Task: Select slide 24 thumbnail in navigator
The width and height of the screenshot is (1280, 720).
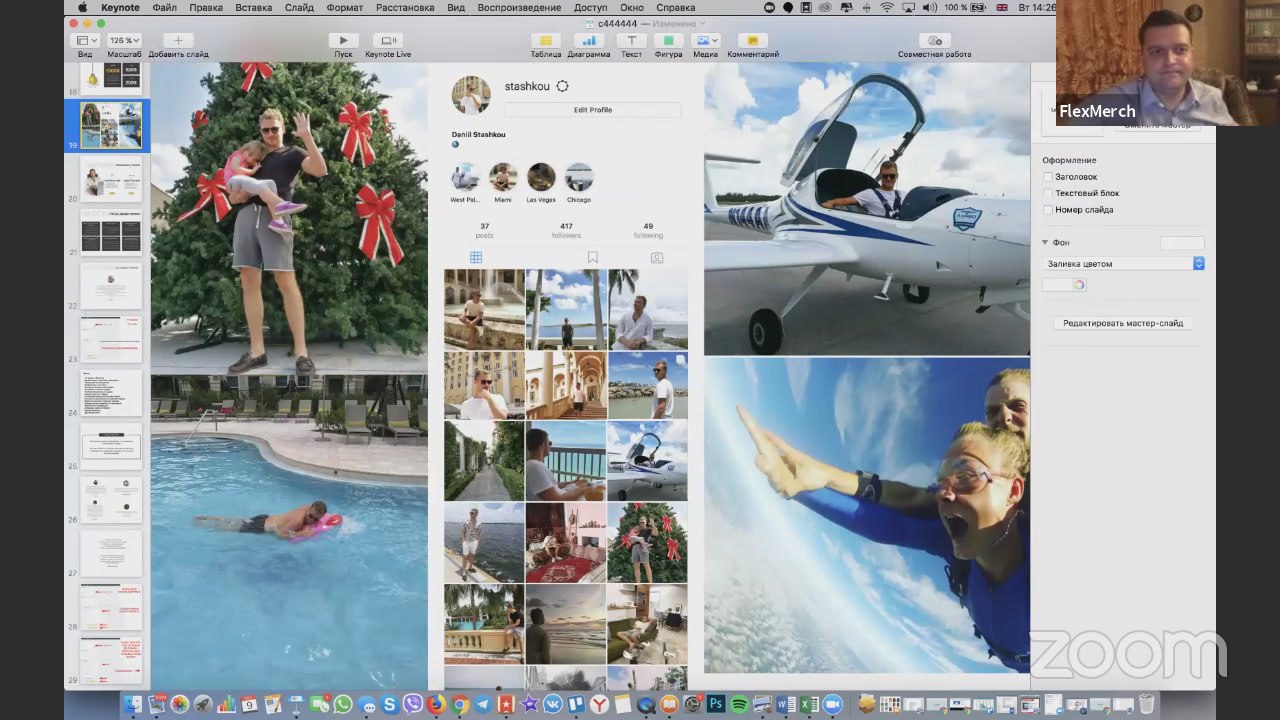Action: click(x=111, y=393)
